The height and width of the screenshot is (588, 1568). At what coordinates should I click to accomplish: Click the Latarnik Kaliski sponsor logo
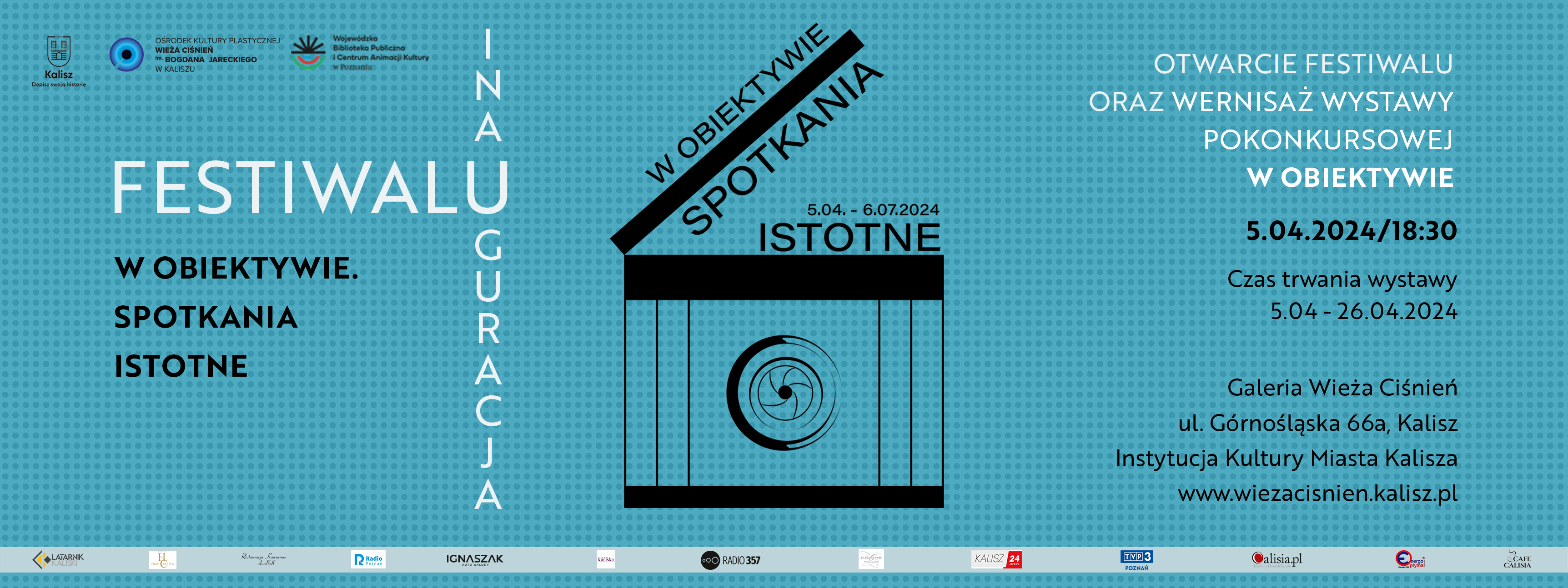coord(58,559)
